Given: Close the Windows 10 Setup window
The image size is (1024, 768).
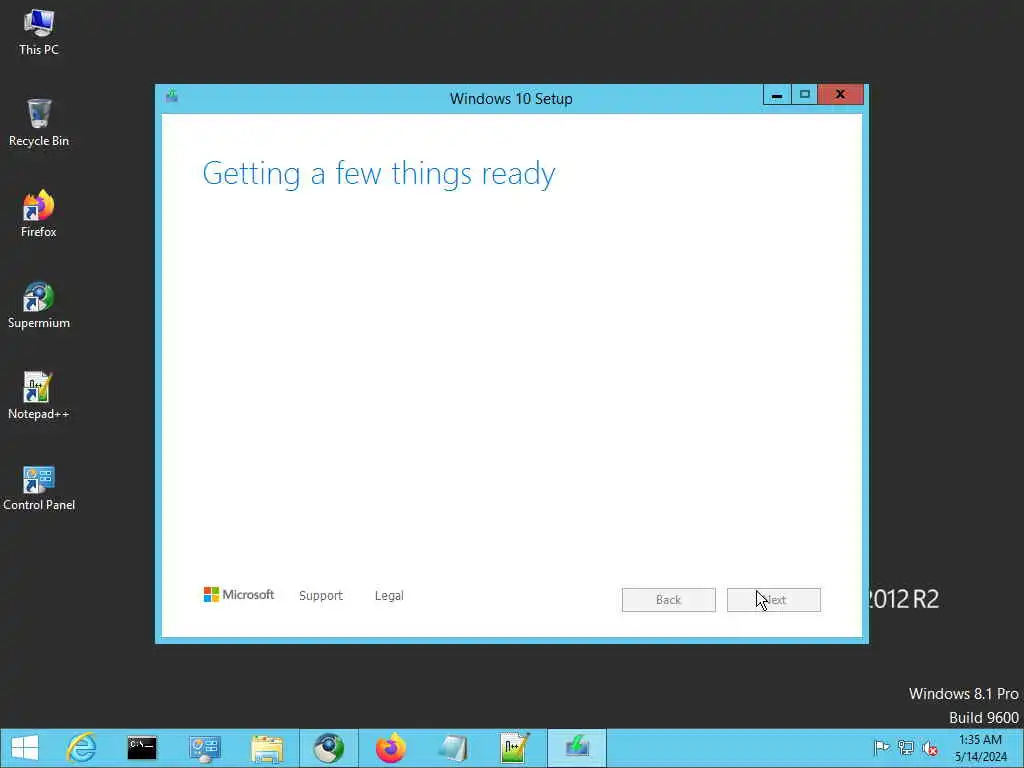Looking at the screenshot, I should [x=840, y=95].
